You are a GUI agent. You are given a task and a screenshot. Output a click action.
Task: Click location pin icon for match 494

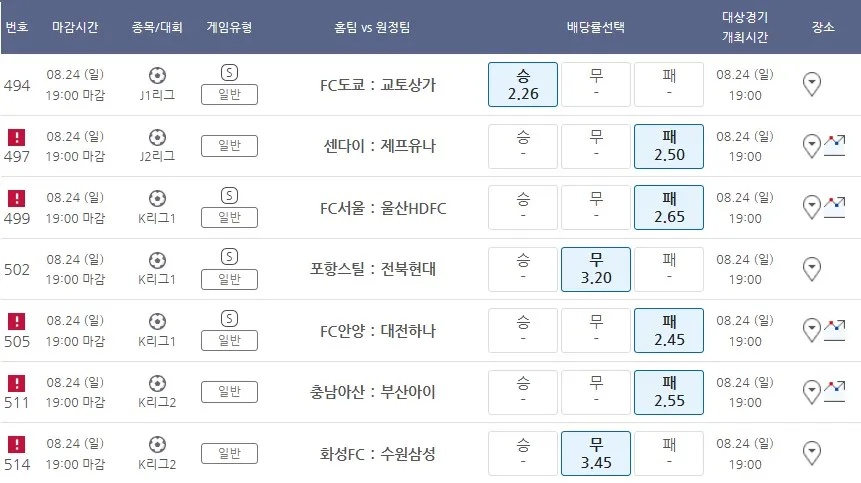tap(812, 84)
